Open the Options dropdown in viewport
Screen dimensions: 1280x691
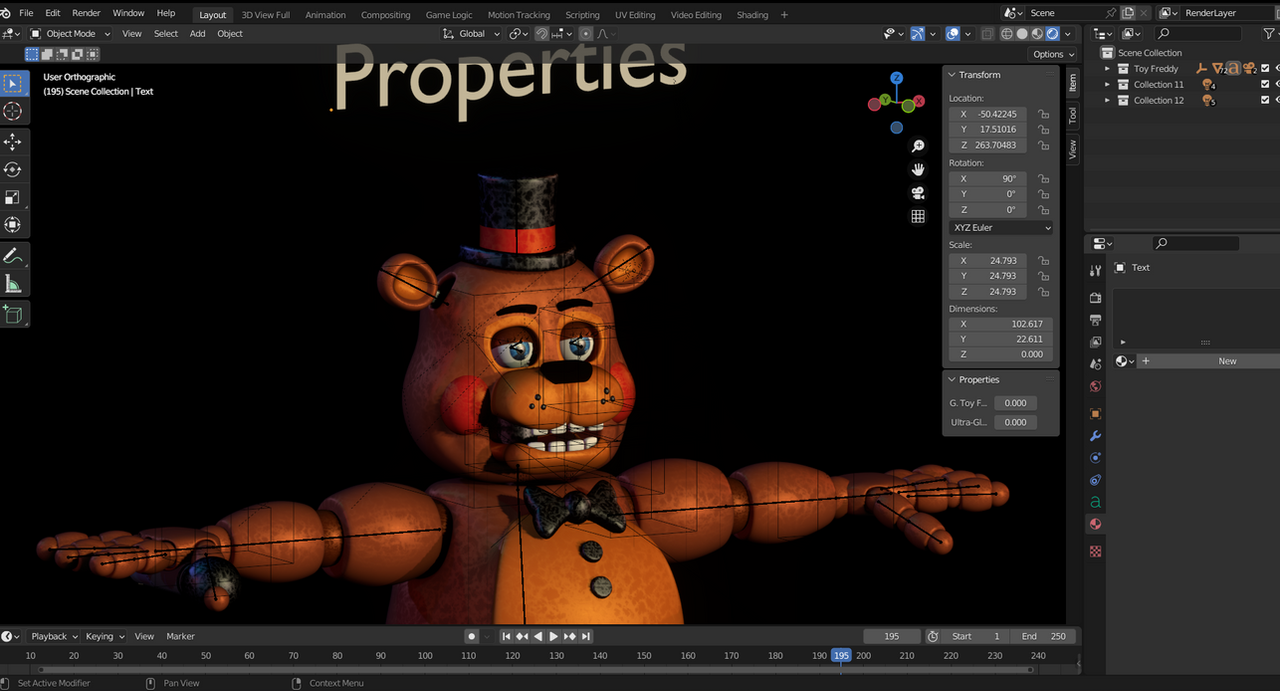click(x=1053, y=54)
